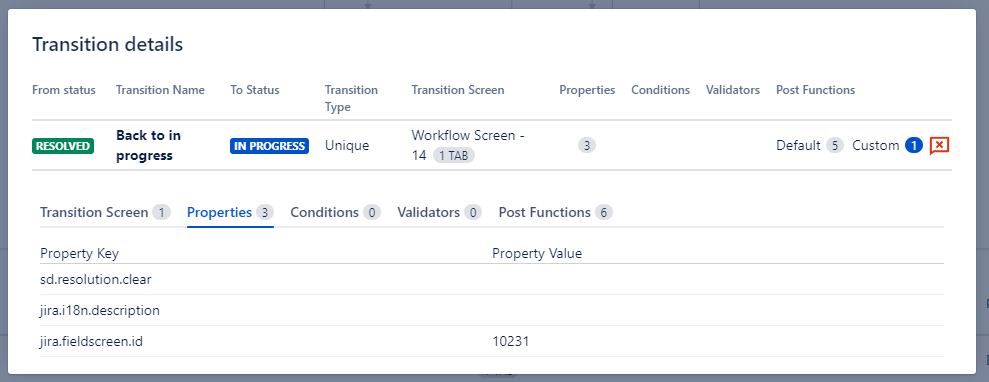The height and width of the screenshot is (382, 989).
Task: Click the Properties count badge in row
Action: coord(587,146)
